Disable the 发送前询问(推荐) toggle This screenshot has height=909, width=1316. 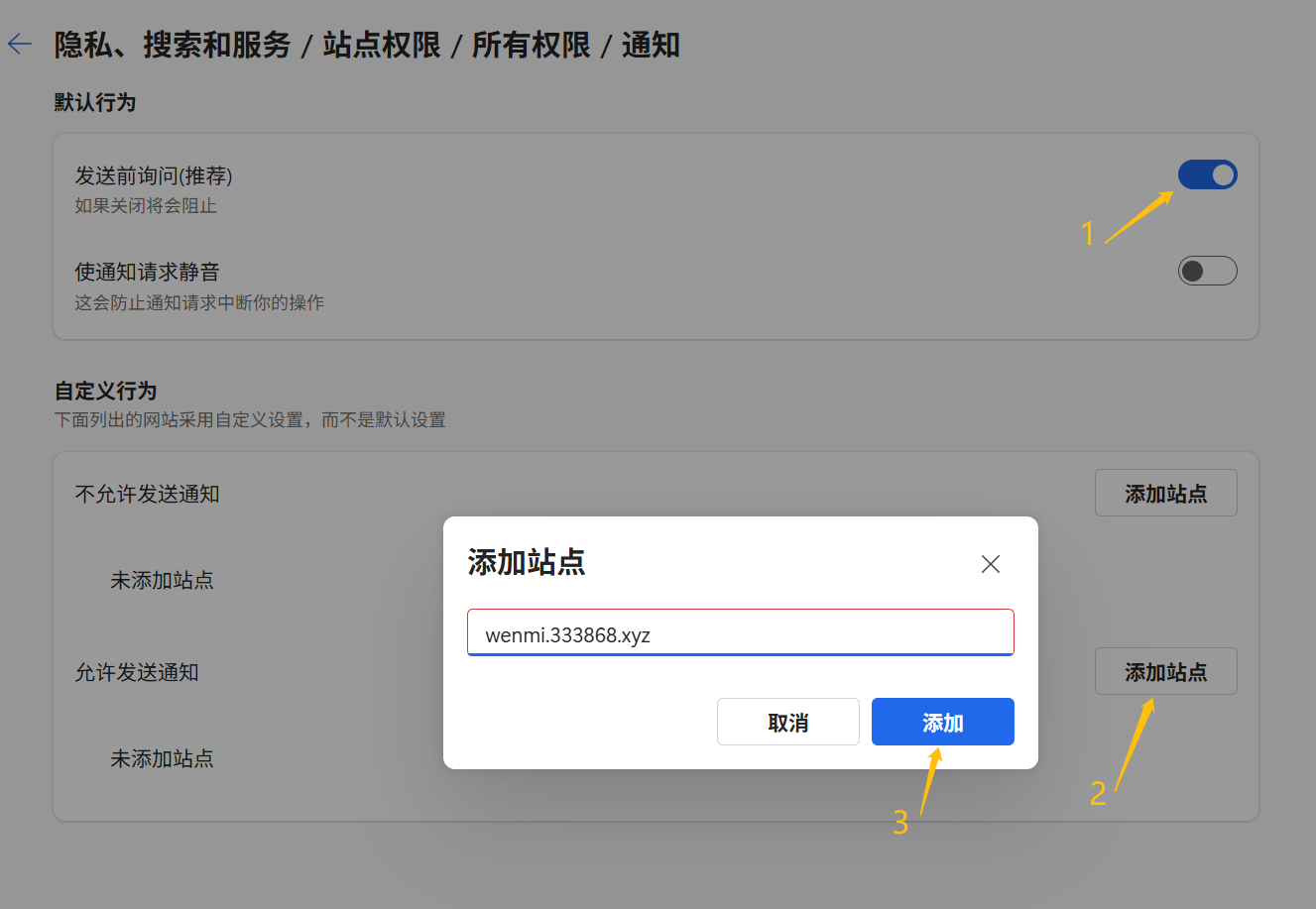coord(1207,174)
